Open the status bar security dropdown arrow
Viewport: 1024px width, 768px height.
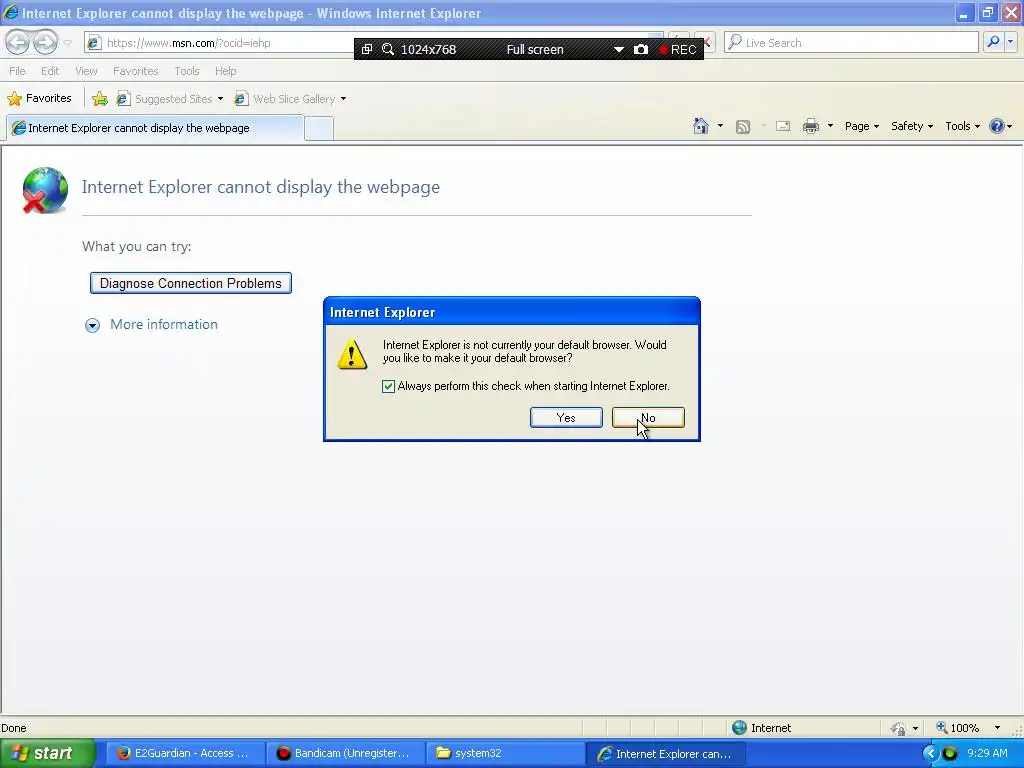(x=915, y=728)
